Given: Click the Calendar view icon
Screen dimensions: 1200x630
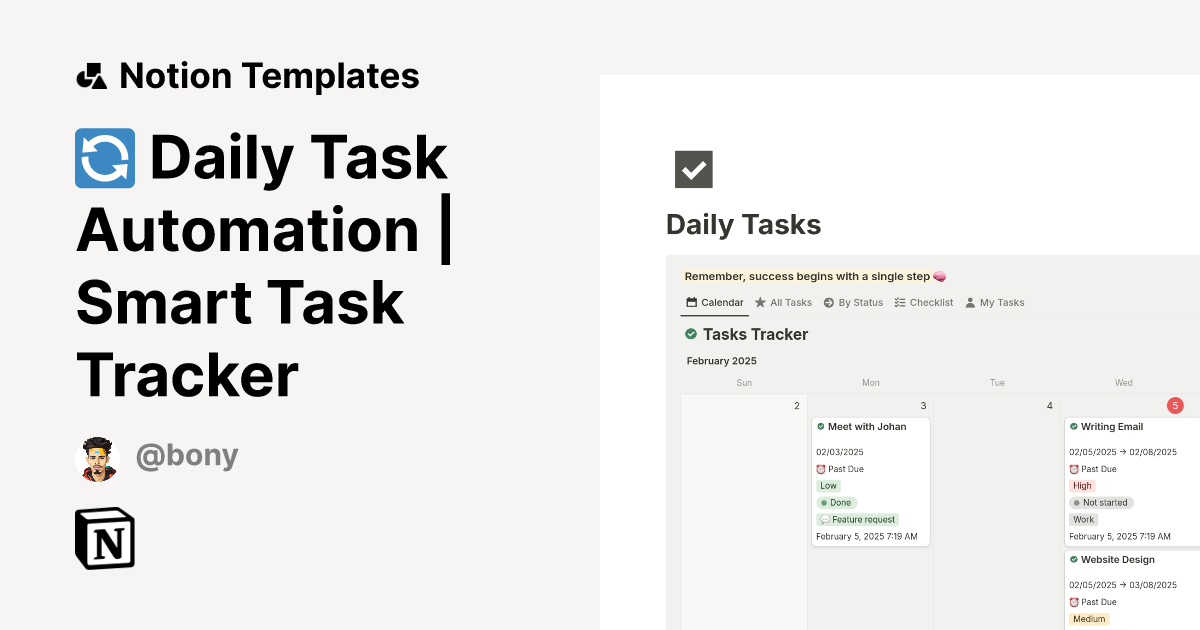Looking at the screenshot, I should point(694,302).
